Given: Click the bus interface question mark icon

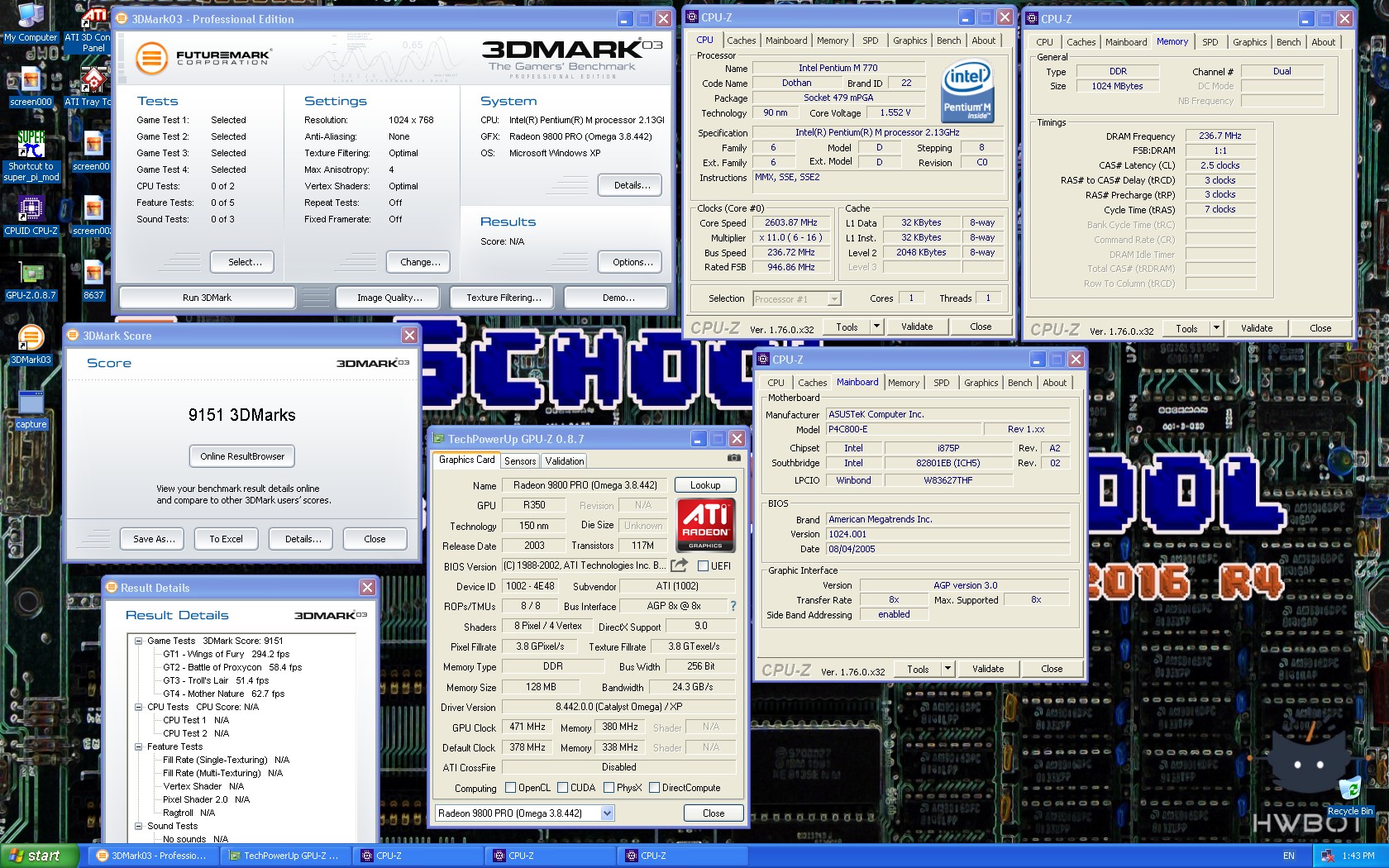Looking at the screenshot, I should click(x=733, y=606).
